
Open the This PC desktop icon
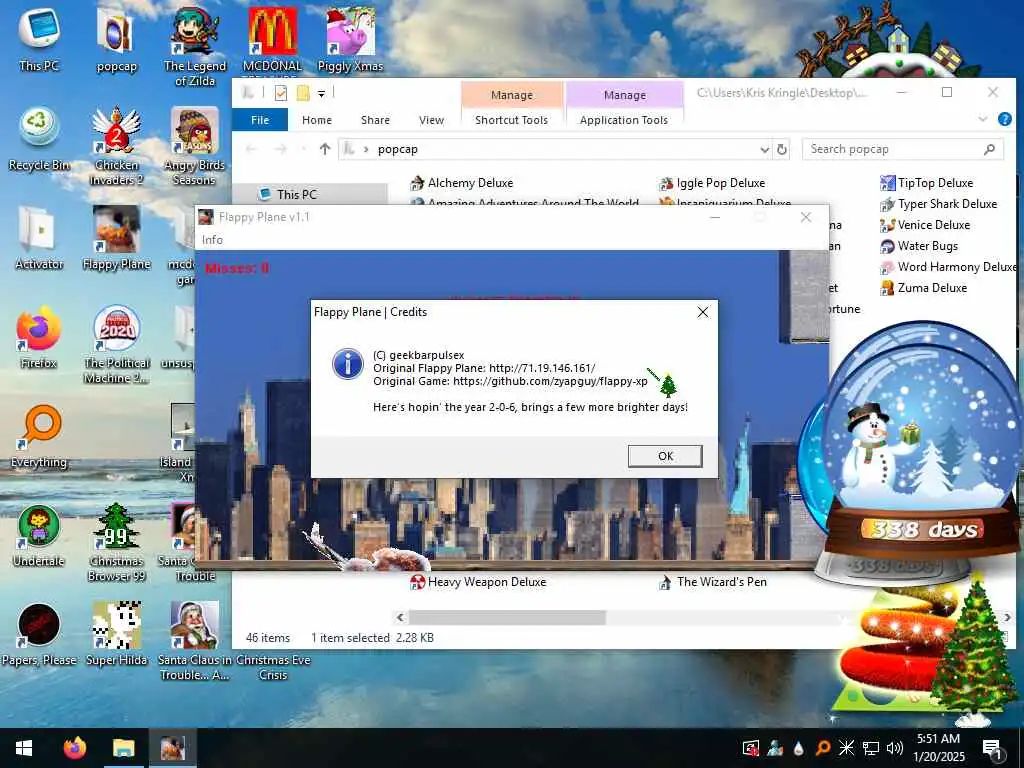coord(39,38)
